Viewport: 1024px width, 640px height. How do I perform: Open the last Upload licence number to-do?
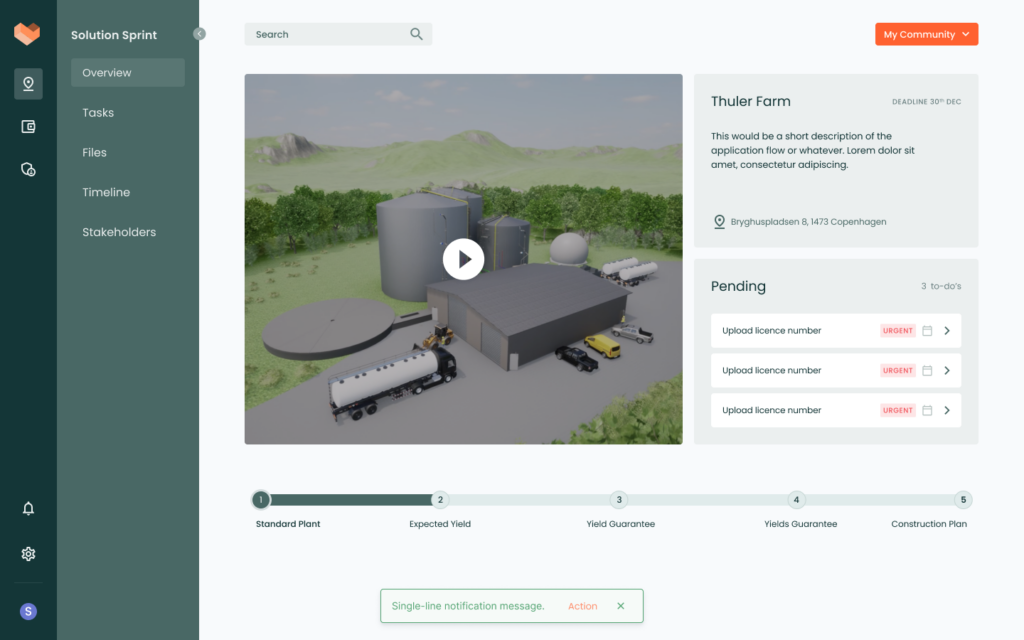pyautogui.click(x=947, y=409)
